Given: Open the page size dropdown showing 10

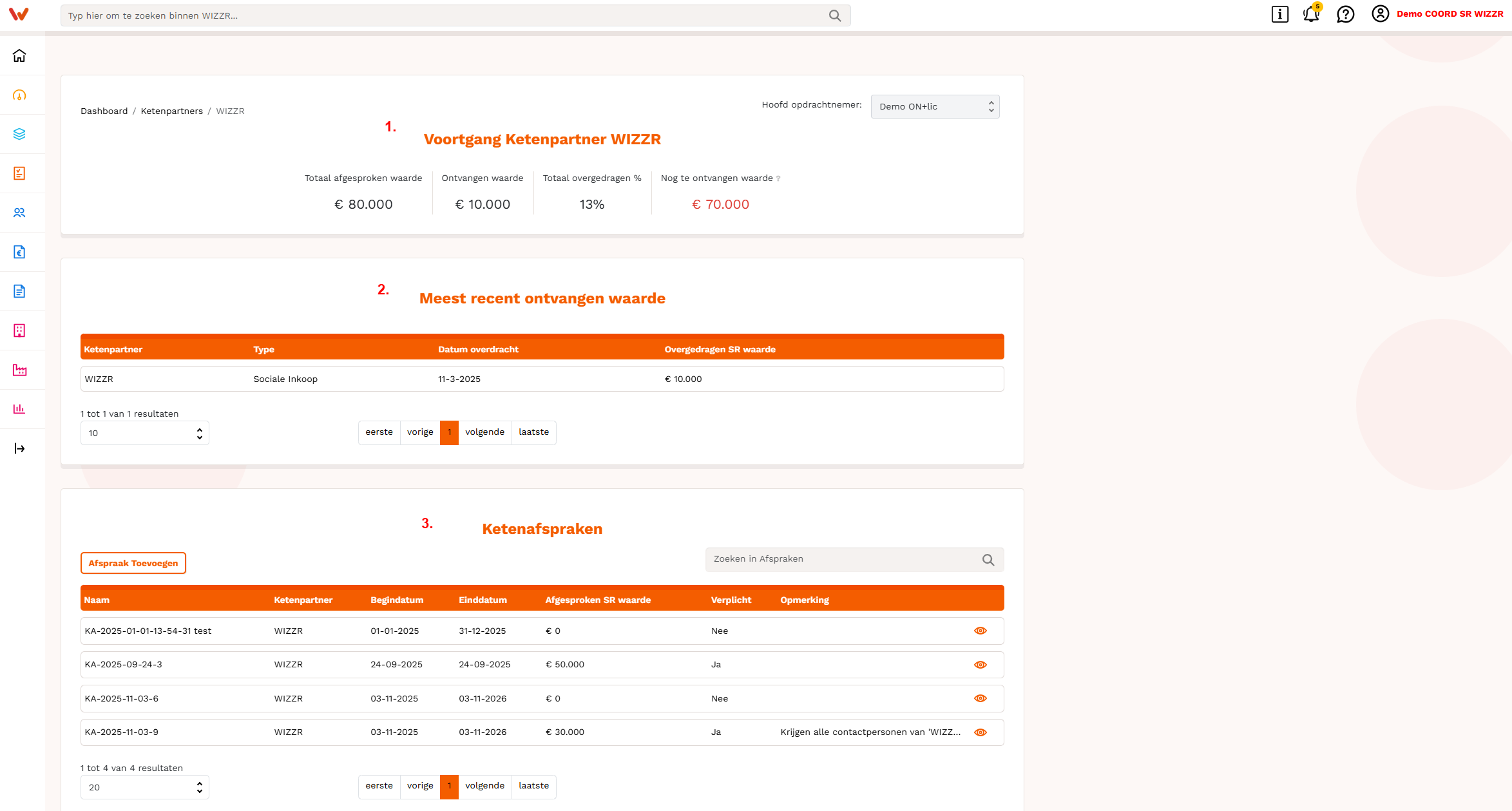Looking at the screenshot, I should (x=144, y=433).
